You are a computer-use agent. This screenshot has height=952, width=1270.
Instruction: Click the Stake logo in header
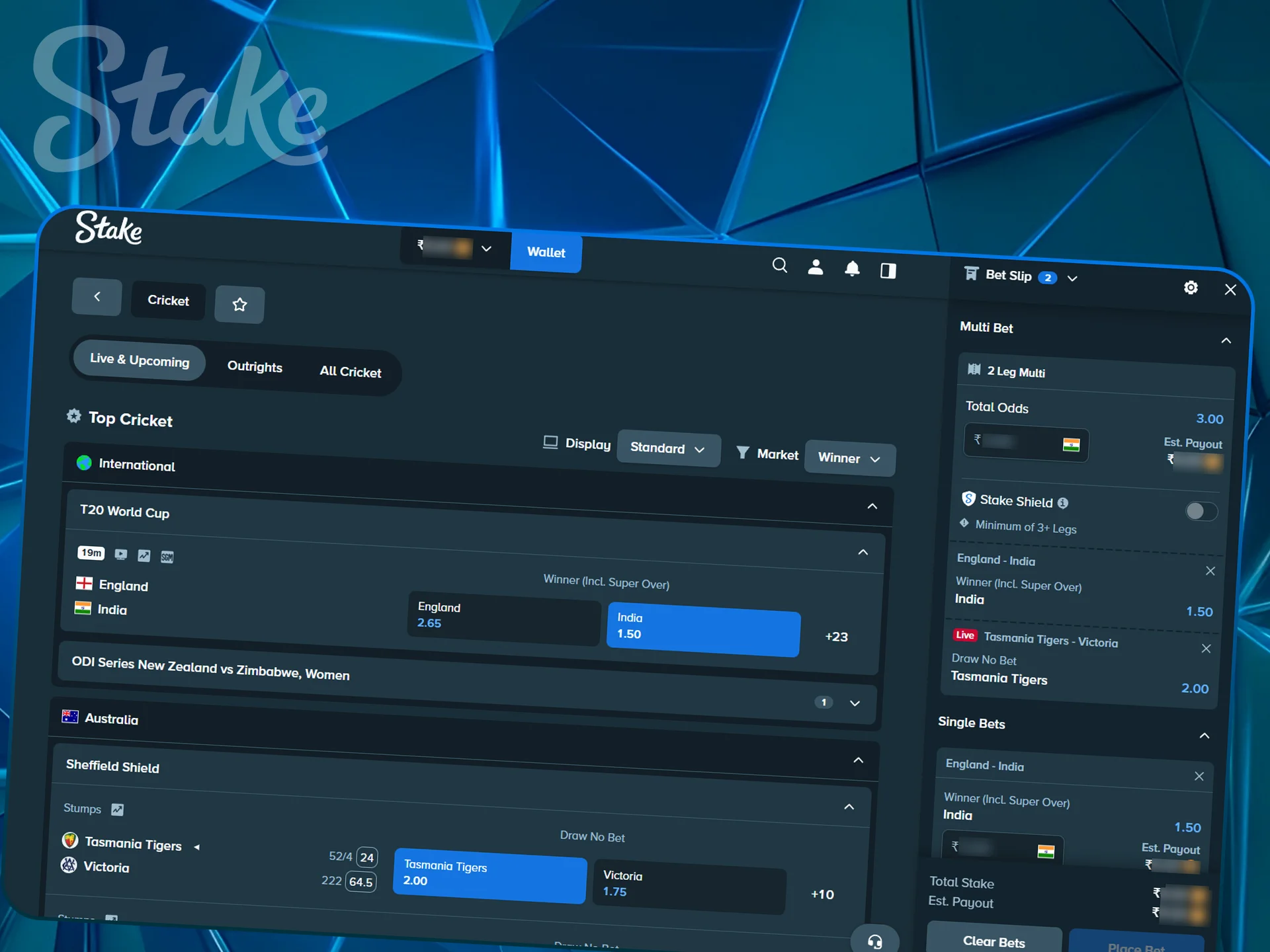(109, 228)
